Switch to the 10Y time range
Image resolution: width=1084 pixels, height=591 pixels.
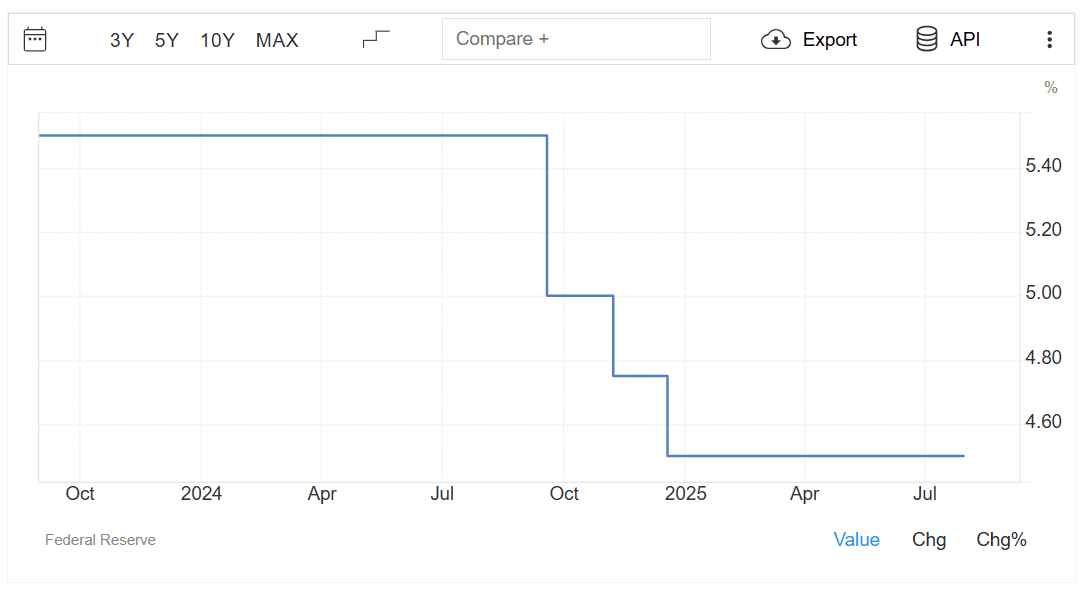point(217,40)
